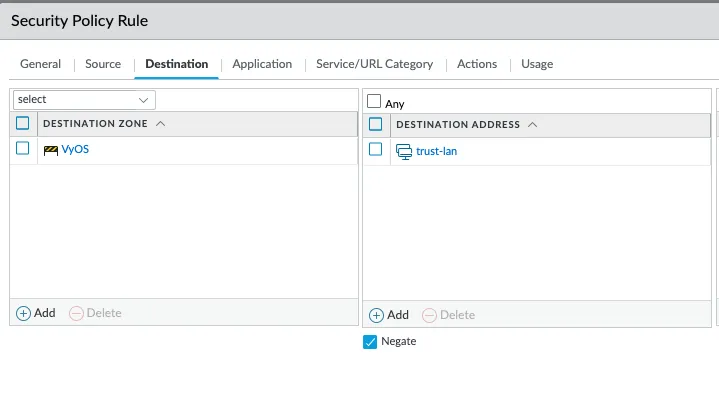Delete the selected destination zone

pyautogui.click(x=95, y=313)
